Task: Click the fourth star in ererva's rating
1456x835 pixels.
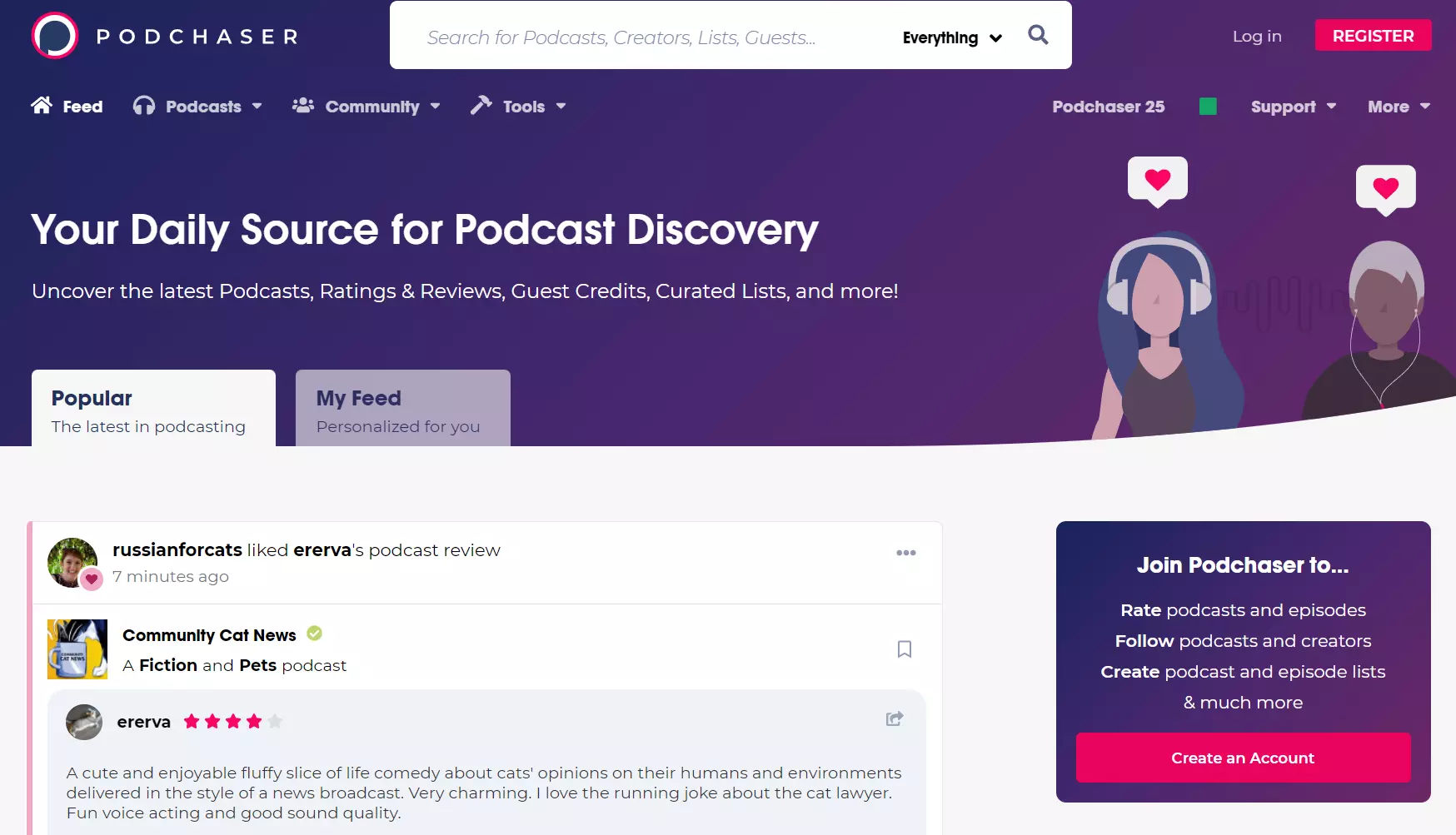Action: click(254, 722)
